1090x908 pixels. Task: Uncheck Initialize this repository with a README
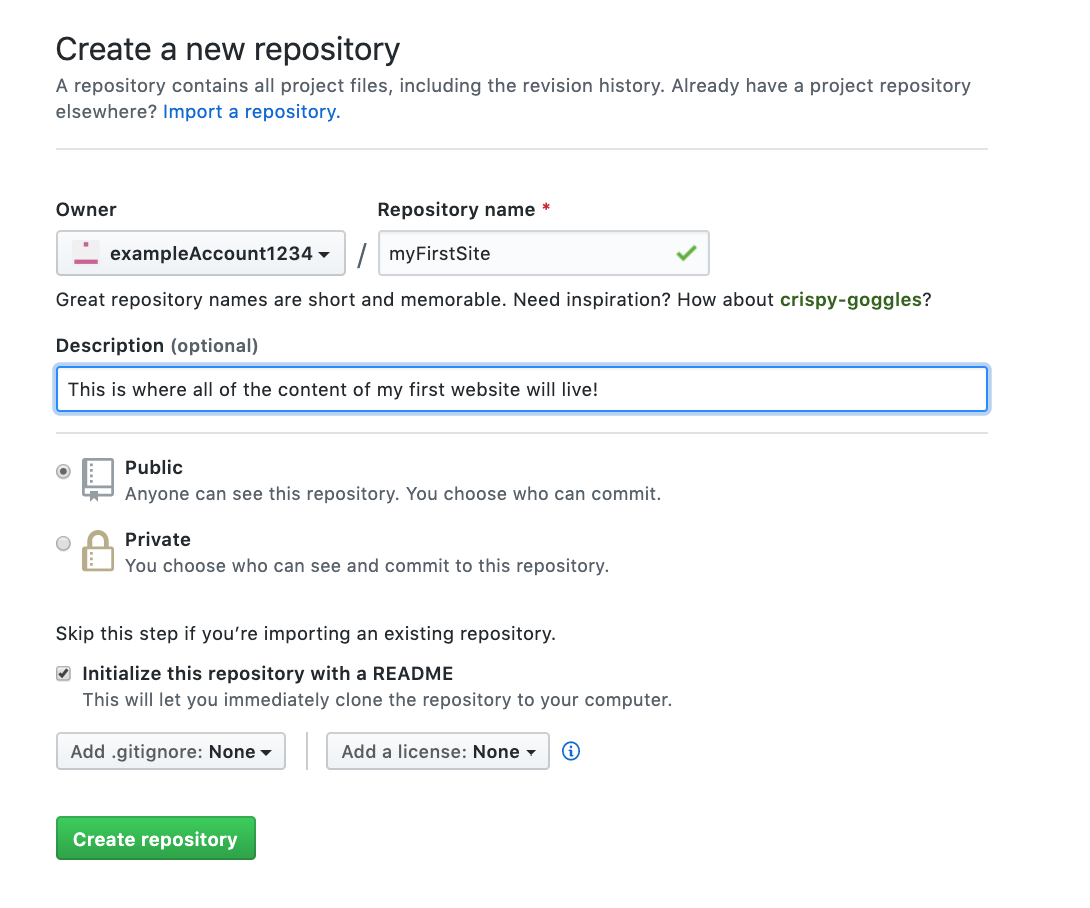pyautogui.click(x=63, y=673)
